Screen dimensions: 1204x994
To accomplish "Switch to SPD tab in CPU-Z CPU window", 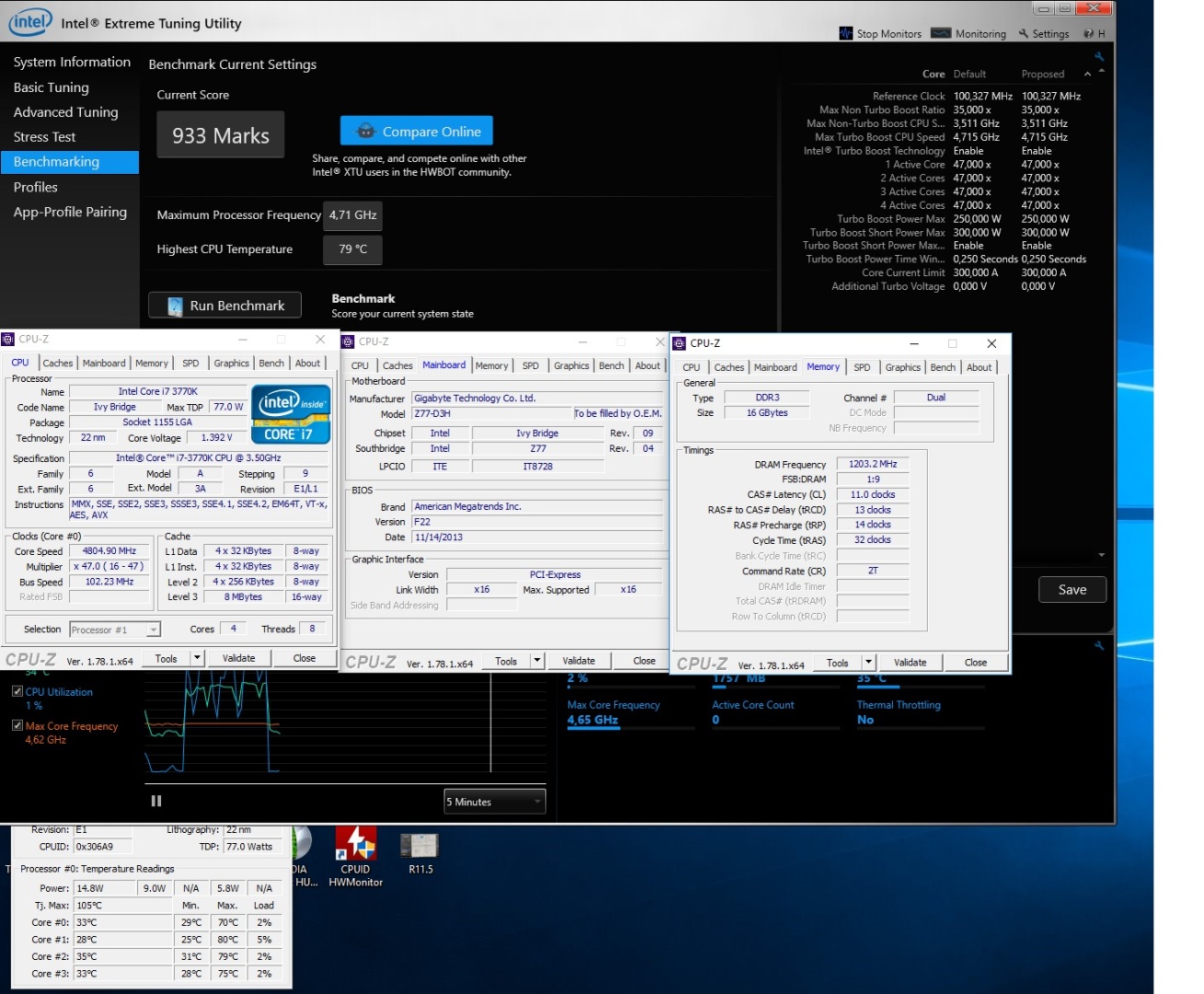I will tap(191, 364).
